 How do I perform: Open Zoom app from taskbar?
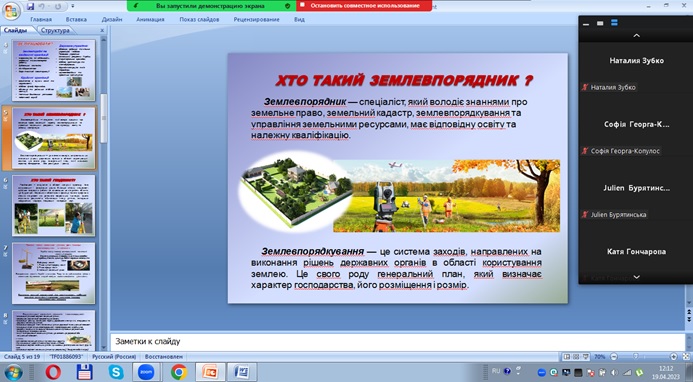pos(146,372)
